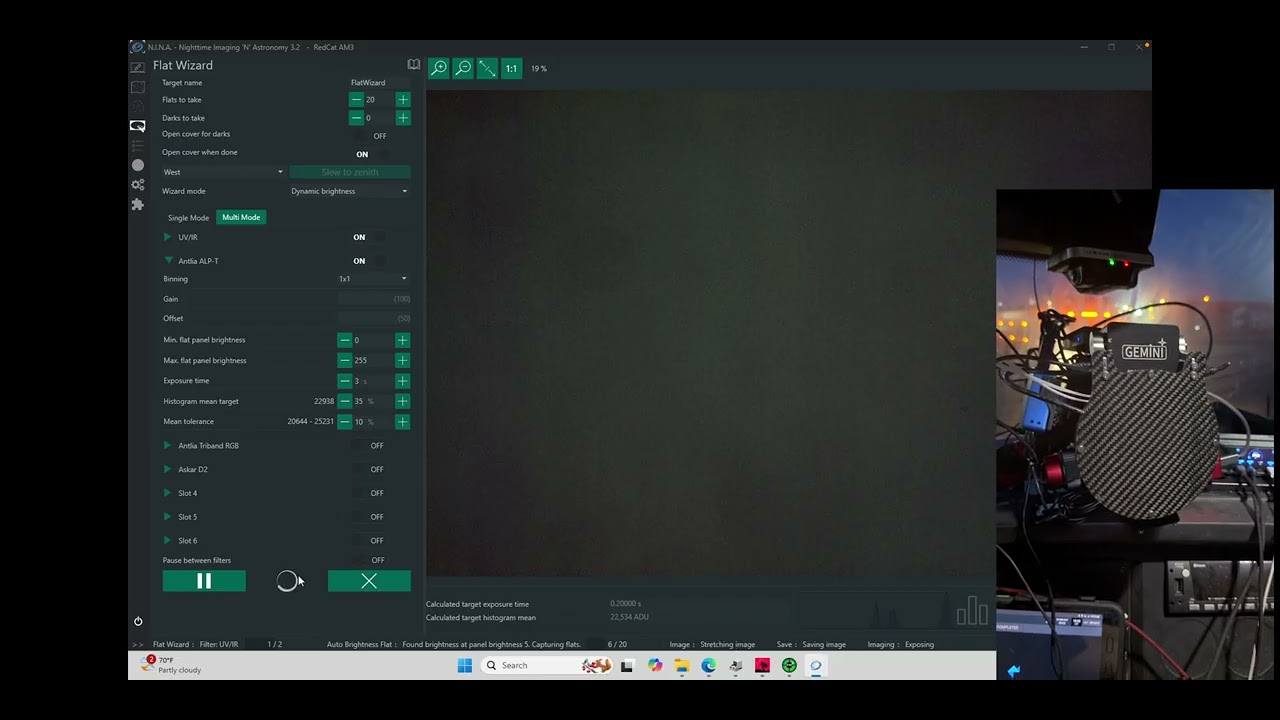Image resolution: width=1280 pixels, height=720 pixels.
Task: Expand the Slot 4 filter settings
Action: [168, 493]
